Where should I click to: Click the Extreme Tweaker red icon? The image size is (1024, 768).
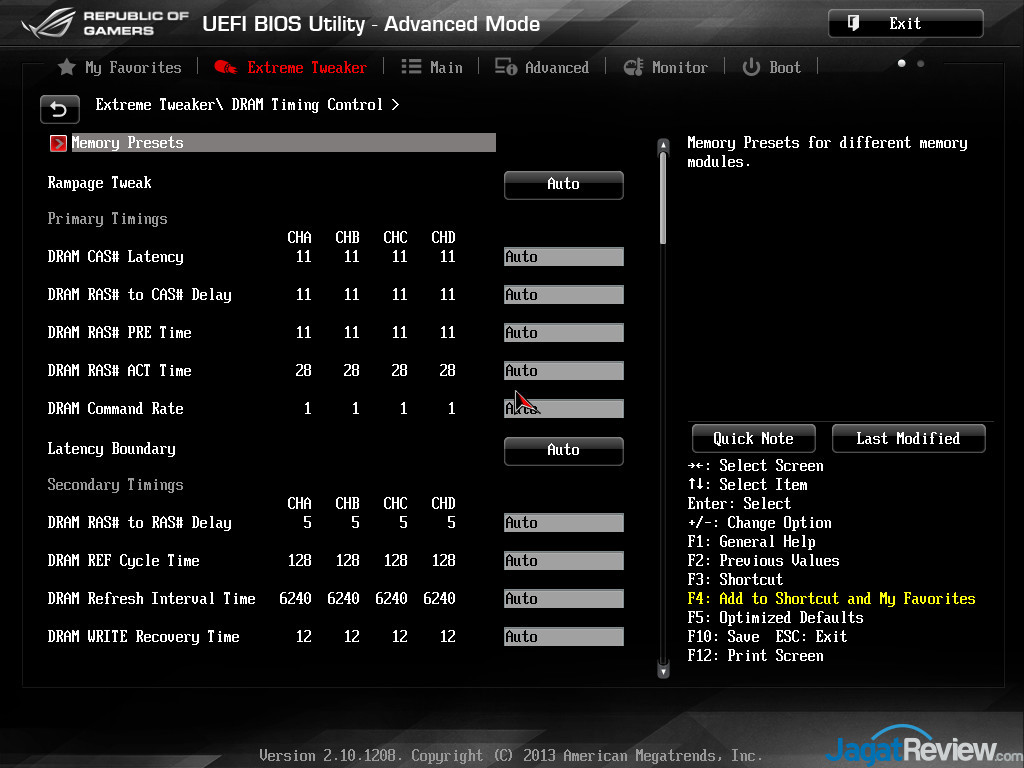click(x=226, y=67)
